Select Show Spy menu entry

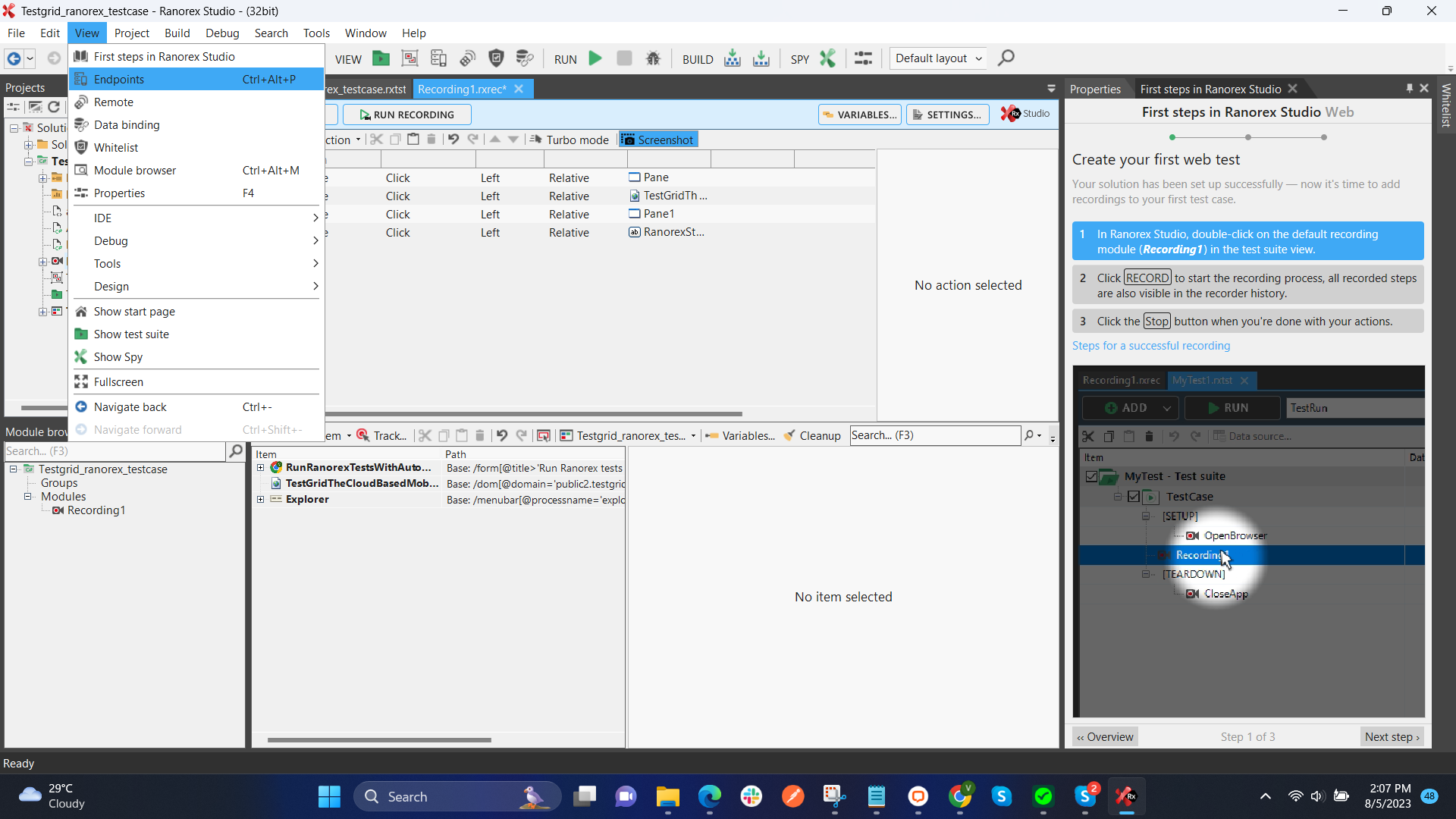(197, 357)
